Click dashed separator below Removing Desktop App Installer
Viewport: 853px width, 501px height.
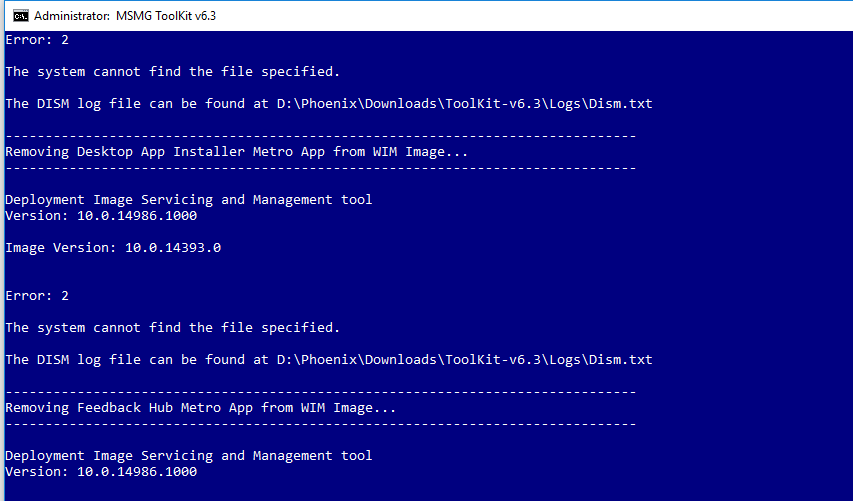(x=321, y=168)
